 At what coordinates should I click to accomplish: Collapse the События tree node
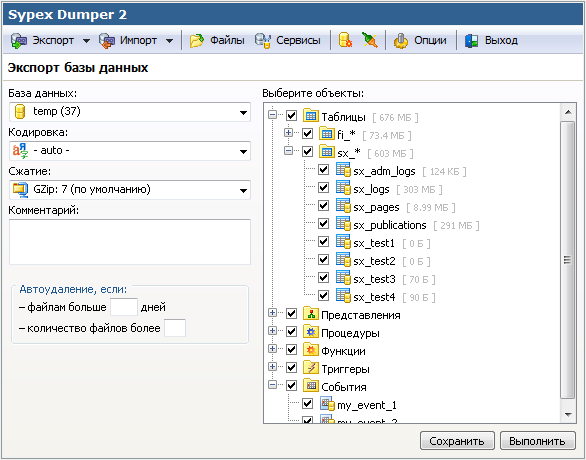(273, 385)
